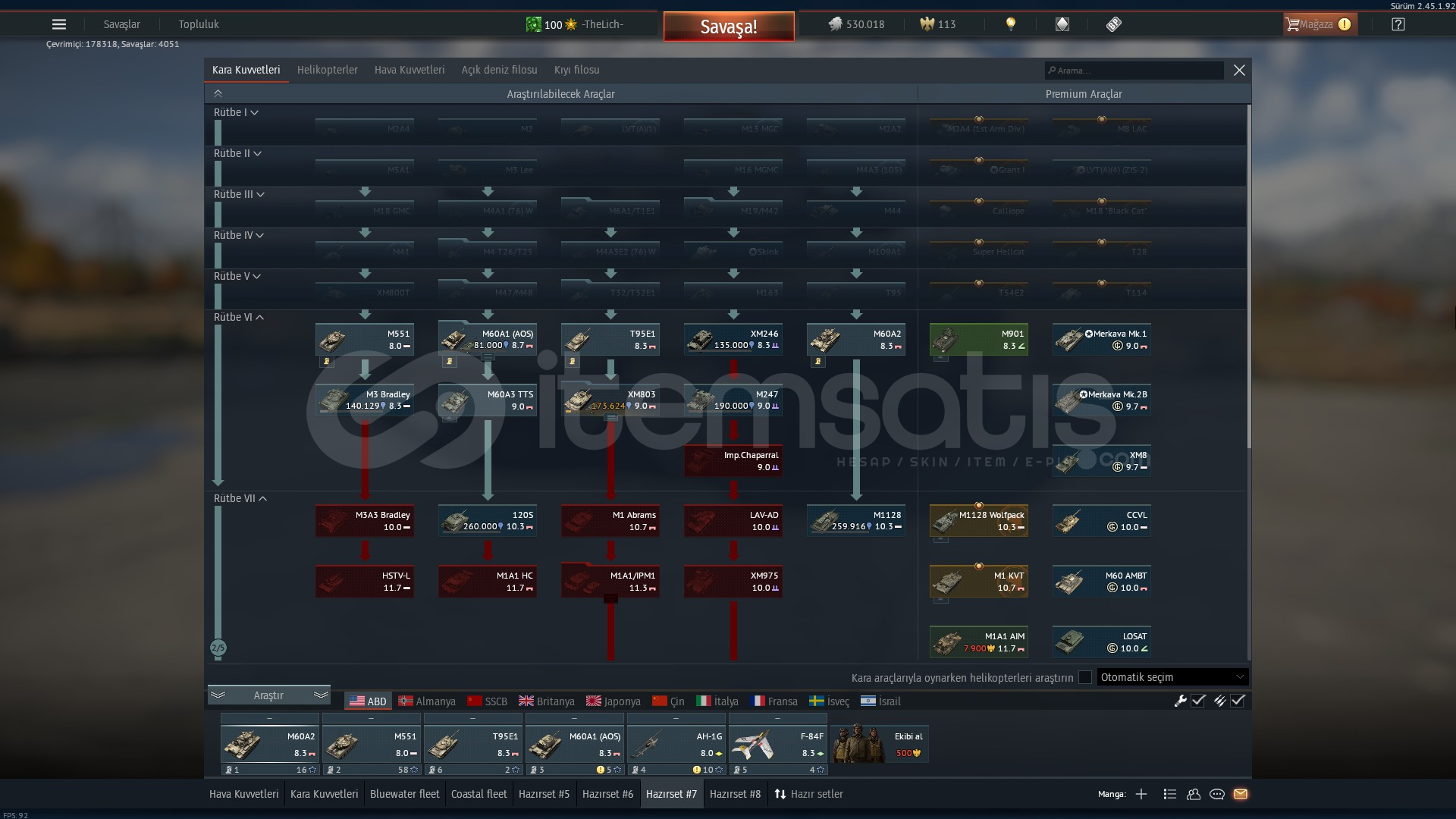This screenshot has width=1456, height=819.
Task: Select the M1128 Wolfpack card
Action: click(x=979, y=521)
